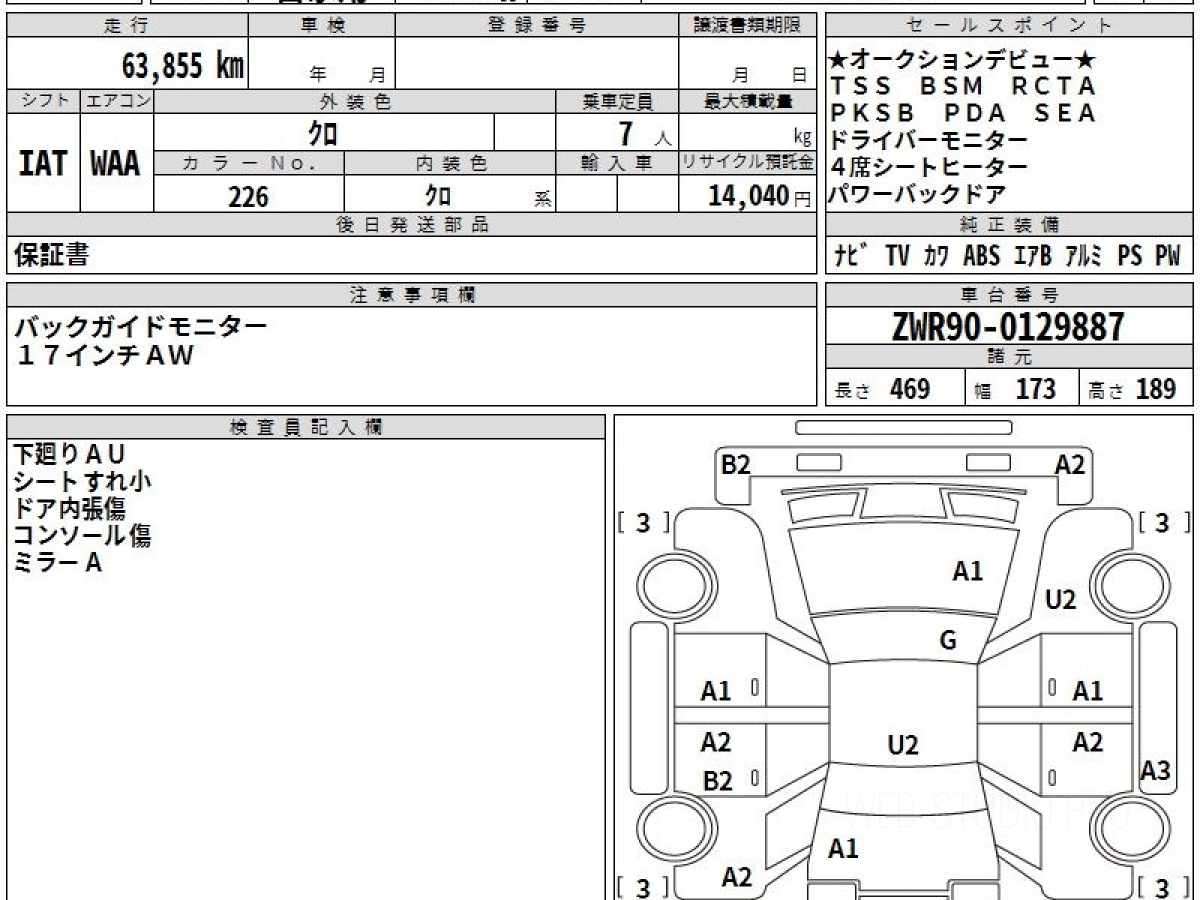Click the 車検 header cell
This screenshot has height=900, width=1200.
(x=322, y=26)
